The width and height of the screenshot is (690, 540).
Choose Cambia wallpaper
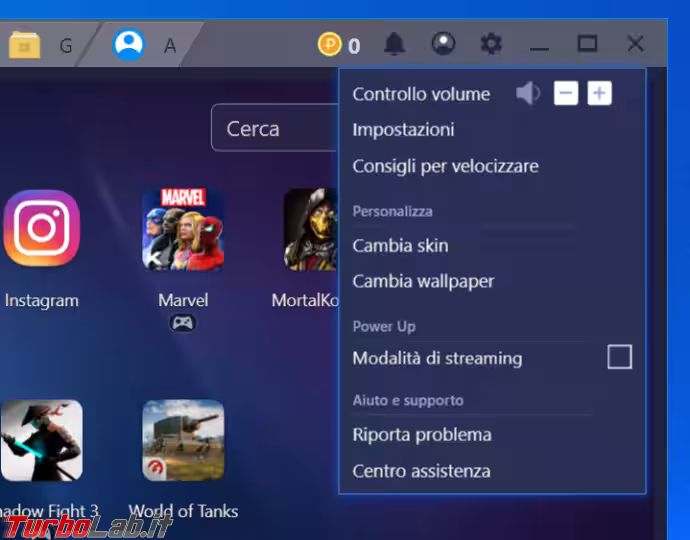tap(423, 282)
